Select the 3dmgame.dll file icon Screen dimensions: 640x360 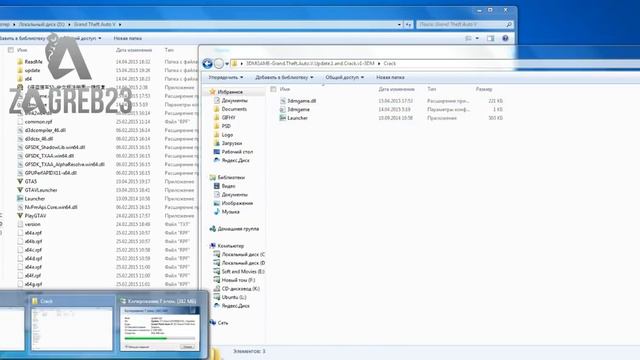tap(283, 101)
